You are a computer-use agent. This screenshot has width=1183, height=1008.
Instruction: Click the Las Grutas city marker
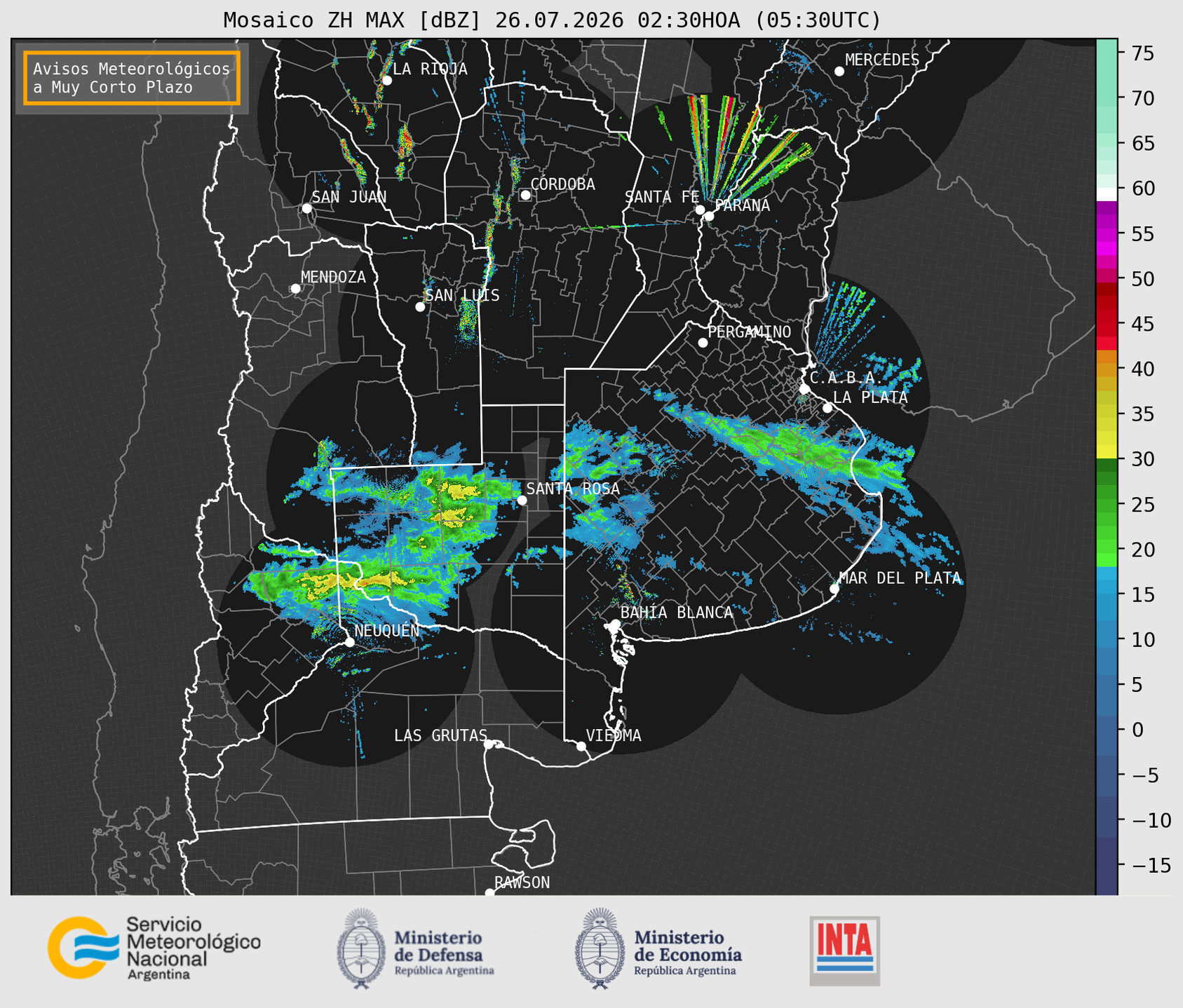[489, 744]
